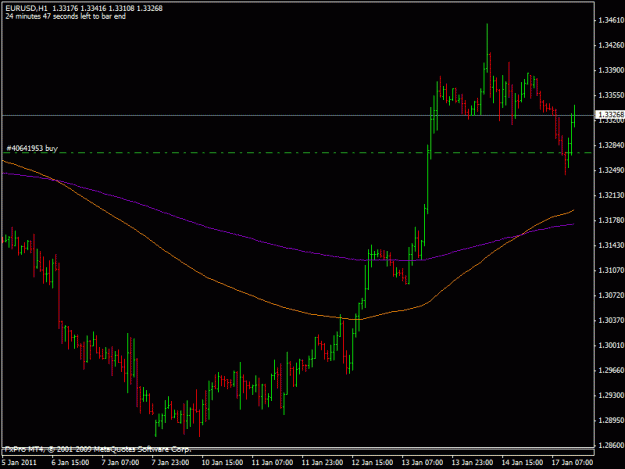Screen dimensions: 625x469
Task: Click price scale value 1.31780
Action: (x=611, y=220)
